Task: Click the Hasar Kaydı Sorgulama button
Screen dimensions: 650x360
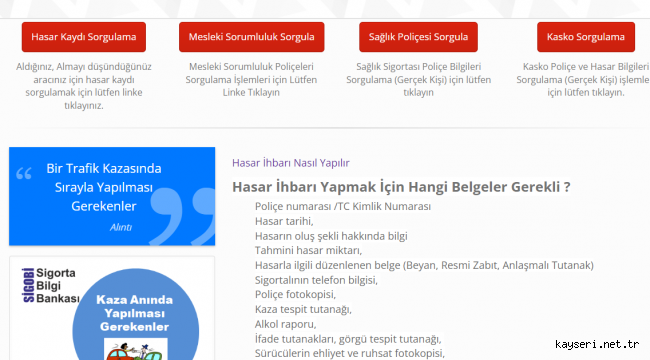Action: (84, 37)
